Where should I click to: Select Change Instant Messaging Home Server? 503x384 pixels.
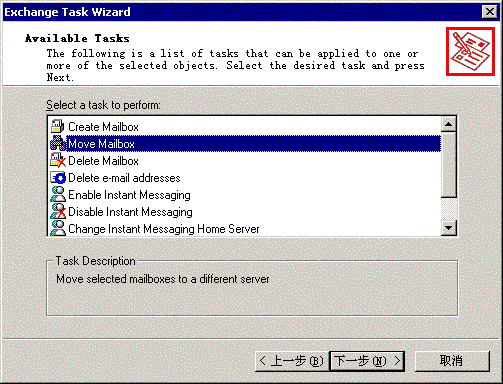(164, 229)
